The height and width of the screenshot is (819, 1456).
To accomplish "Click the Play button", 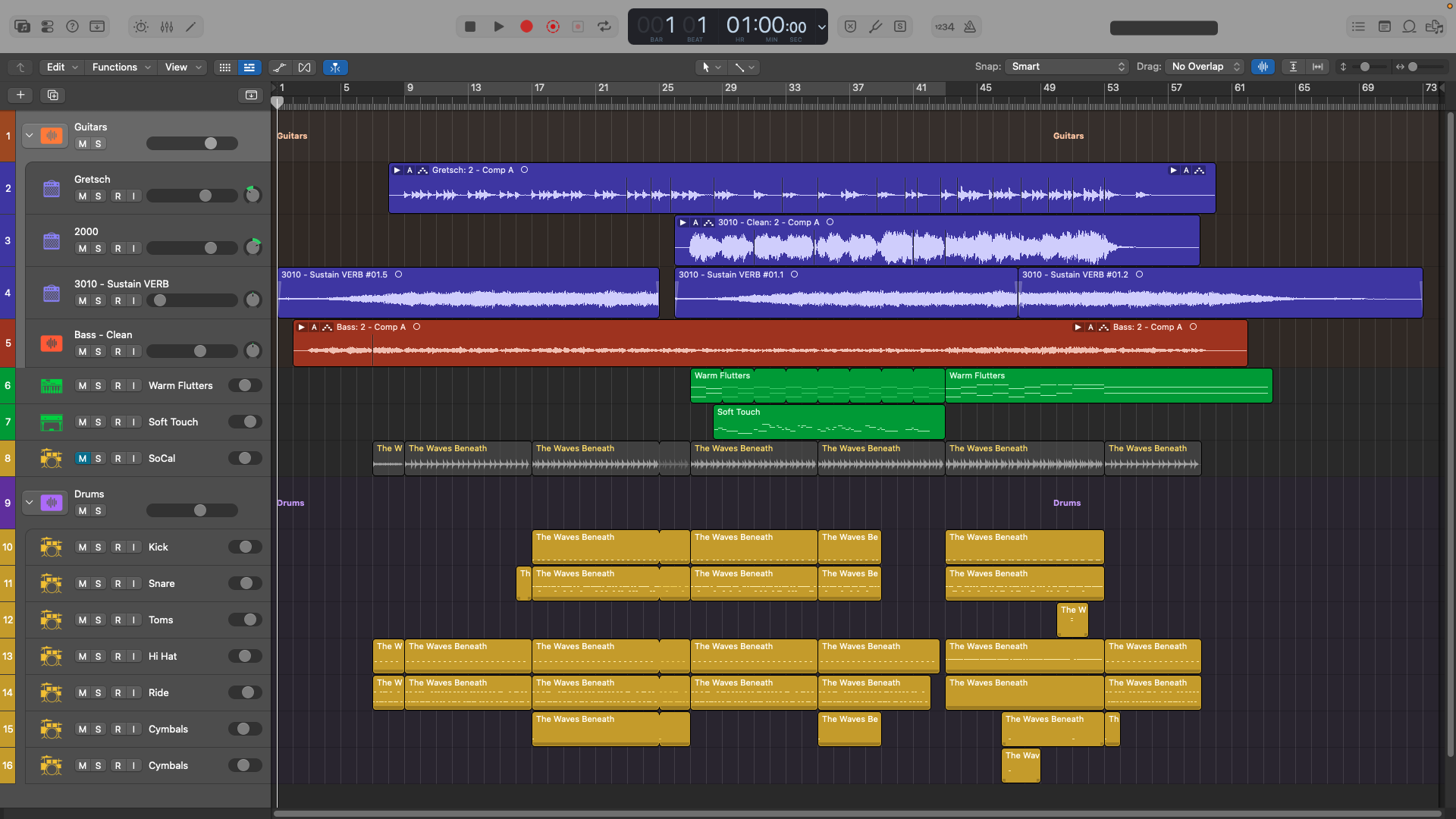I will [498, 27].
